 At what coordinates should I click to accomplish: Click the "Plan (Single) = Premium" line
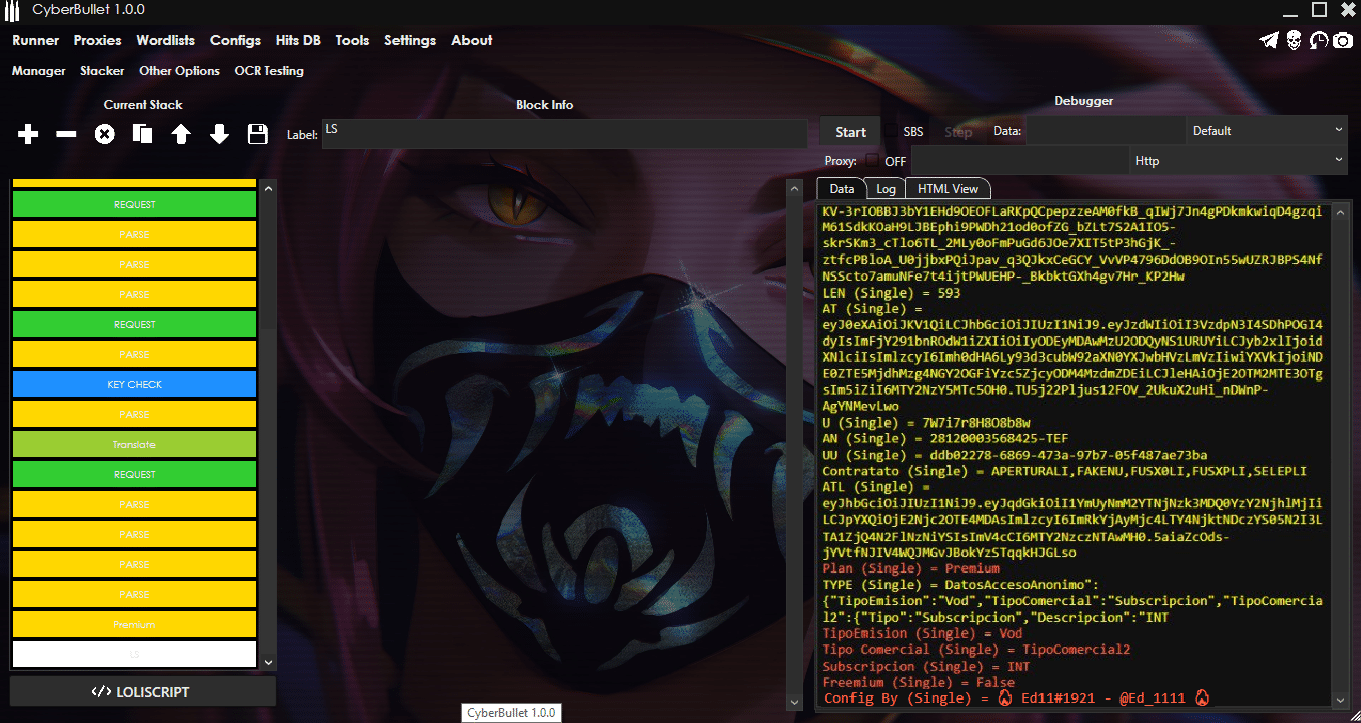click(911, 568)
